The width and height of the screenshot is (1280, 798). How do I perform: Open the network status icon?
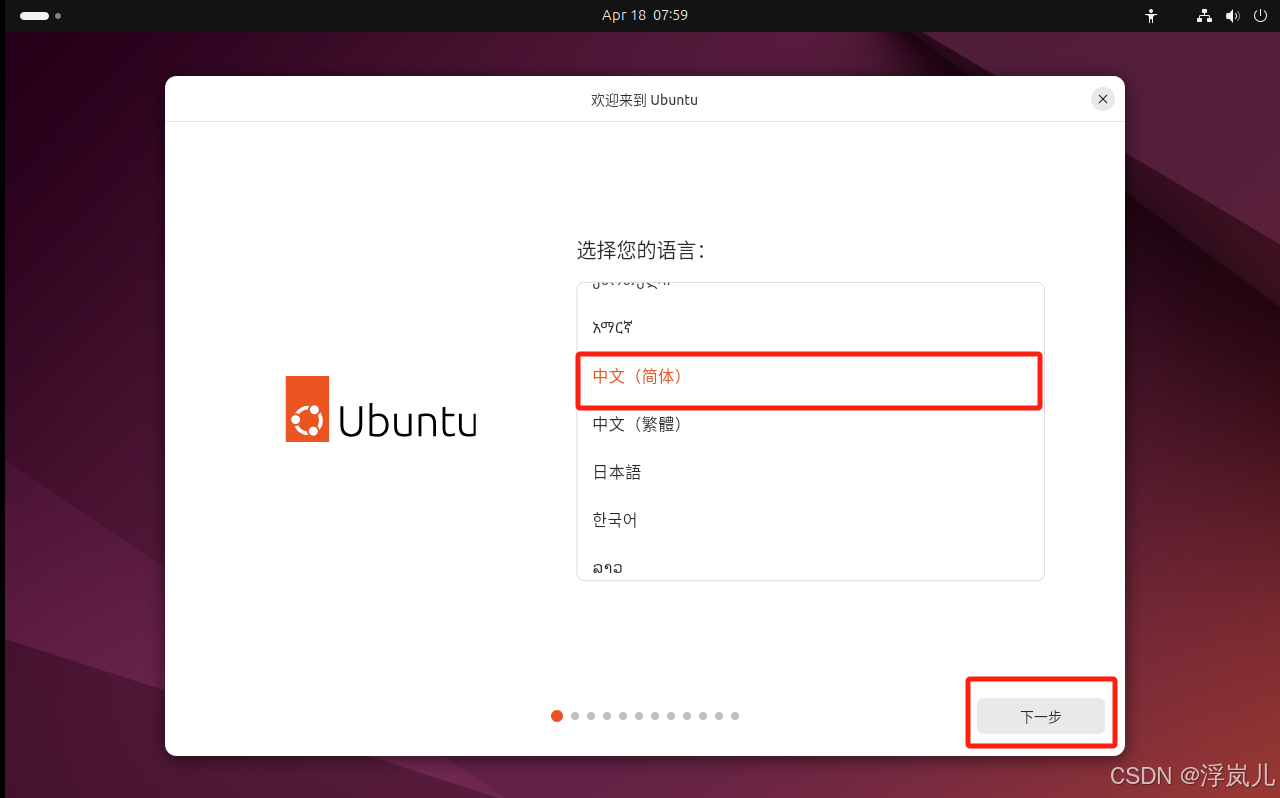point(1204,16)
